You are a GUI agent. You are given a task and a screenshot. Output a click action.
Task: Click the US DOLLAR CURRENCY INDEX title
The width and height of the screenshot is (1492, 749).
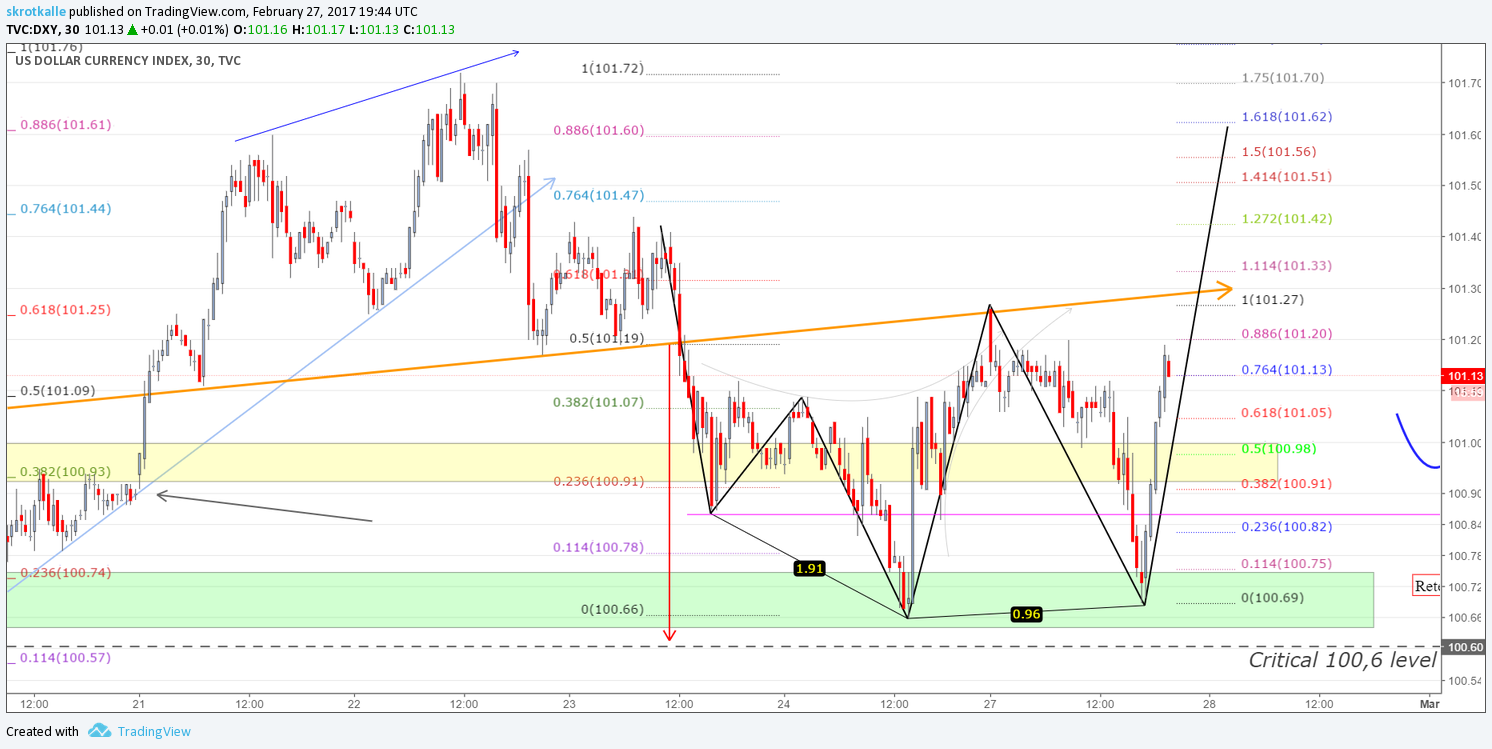[128, 60]
